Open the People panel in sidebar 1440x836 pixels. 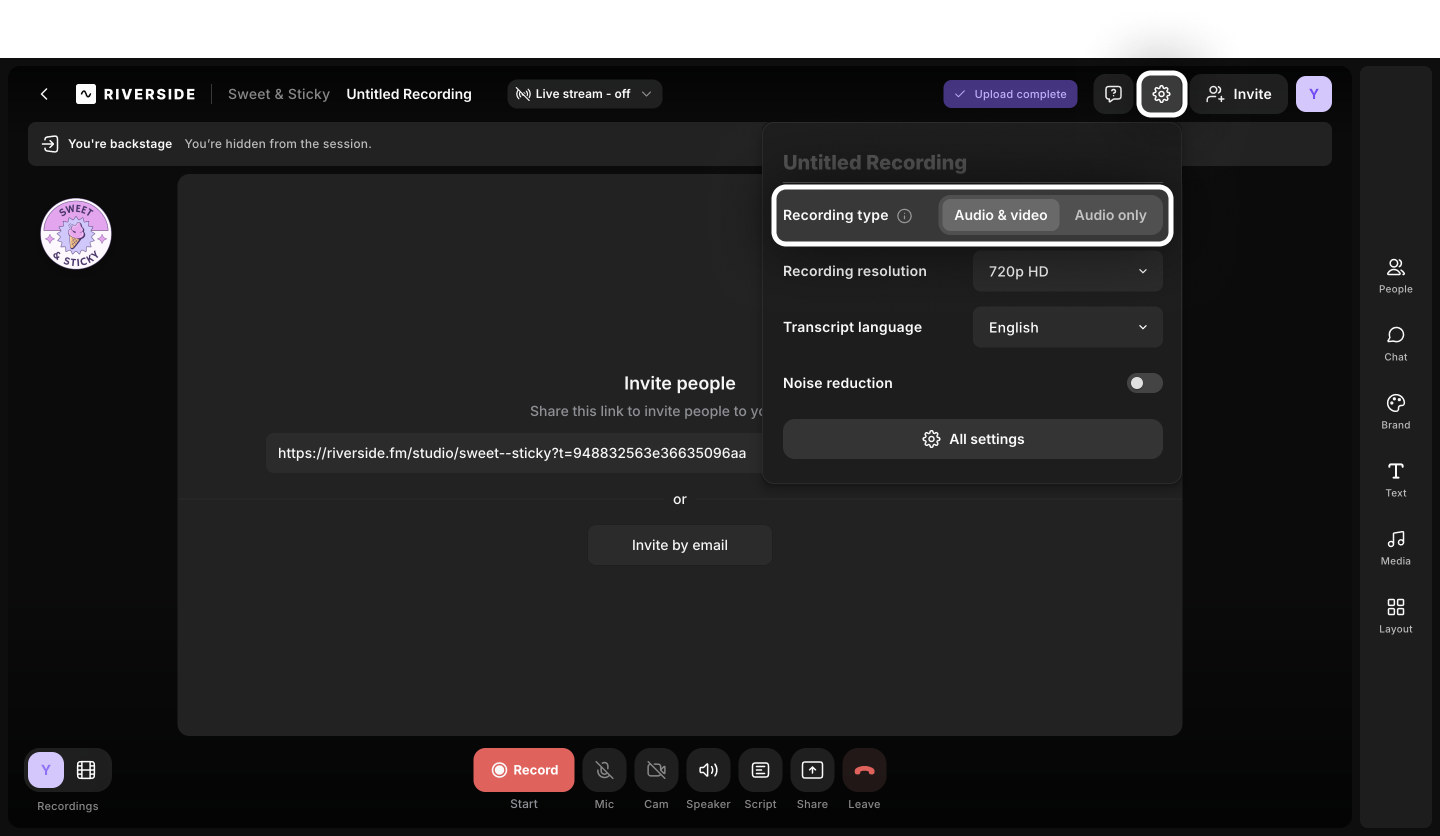pyautogui.click(x=1395, y=275)
